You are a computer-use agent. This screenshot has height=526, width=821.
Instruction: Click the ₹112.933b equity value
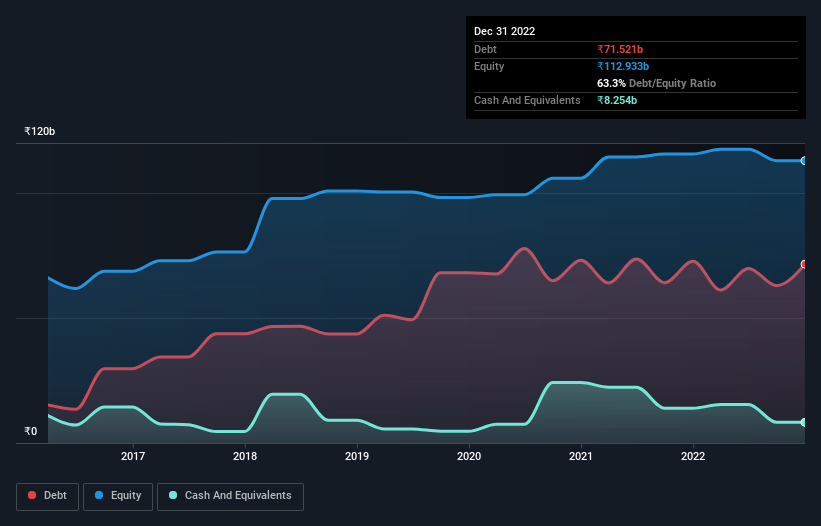pyautogui.click(x=623, y=66)
